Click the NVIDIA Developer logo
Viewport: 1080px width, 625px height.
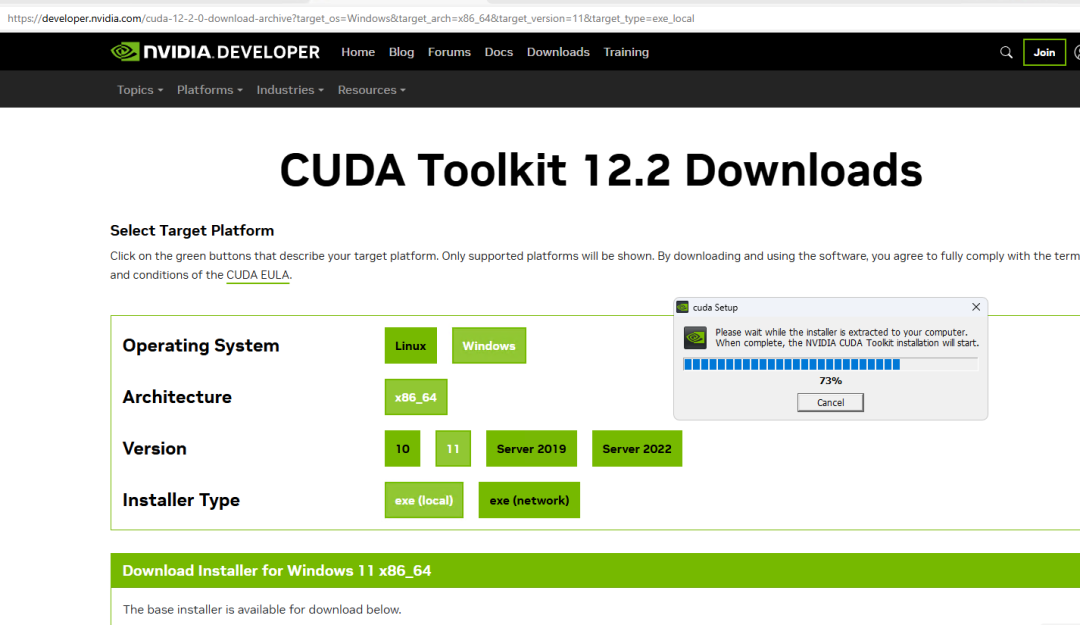pyautogui.click(x=215, y=52)
